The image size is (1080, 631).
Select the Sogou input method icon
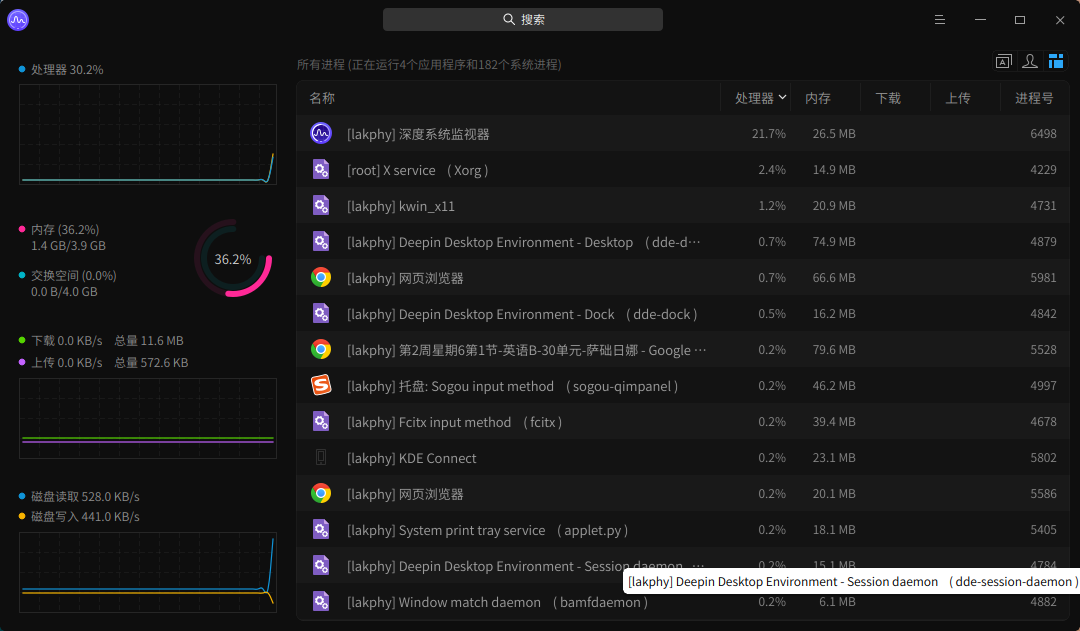[x=321, y=386]
